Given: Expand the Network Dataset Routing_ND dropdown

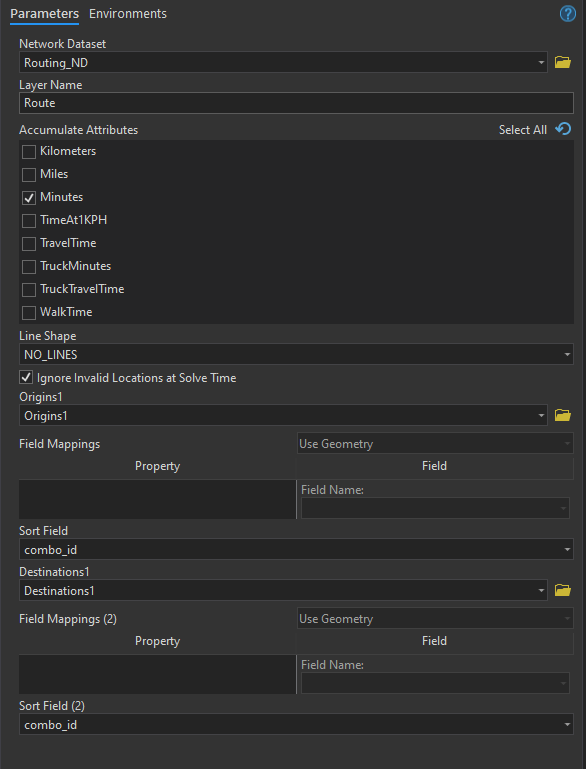Looking at the screenshot, I should tap(283, 62).
